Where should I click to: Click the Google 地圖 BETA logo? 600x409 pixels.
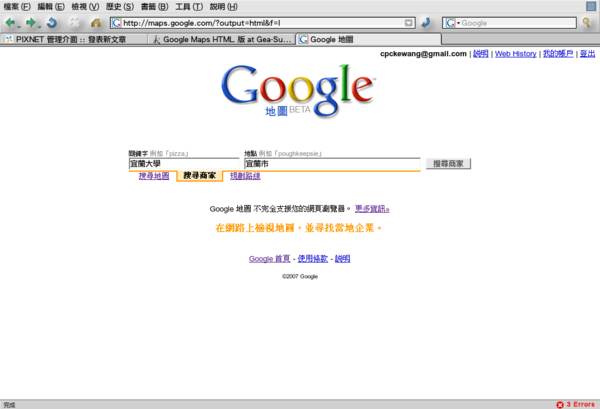click(298, 90)
